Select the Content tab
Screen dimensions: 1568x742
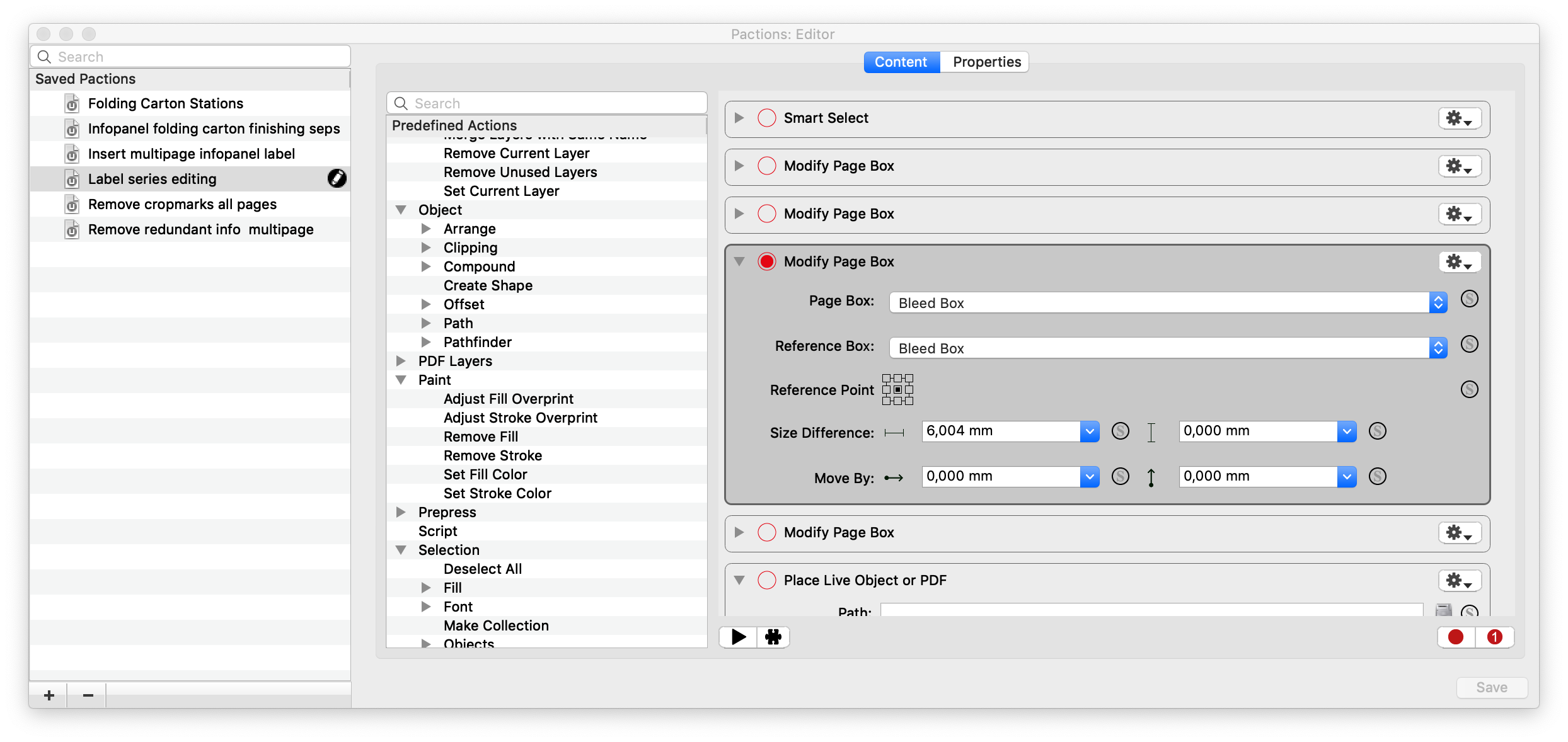(x=901, y=62)
